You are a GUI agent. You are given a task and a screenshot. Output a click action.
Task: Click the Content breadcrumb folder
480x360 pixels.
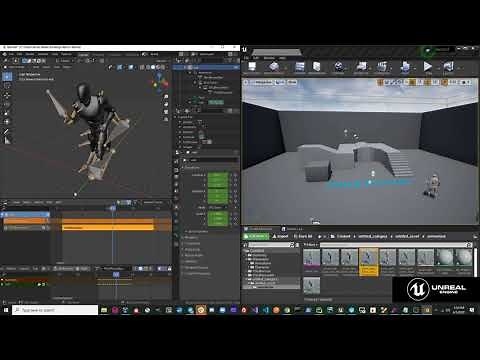pyautogui.click(x=343, y=236)
